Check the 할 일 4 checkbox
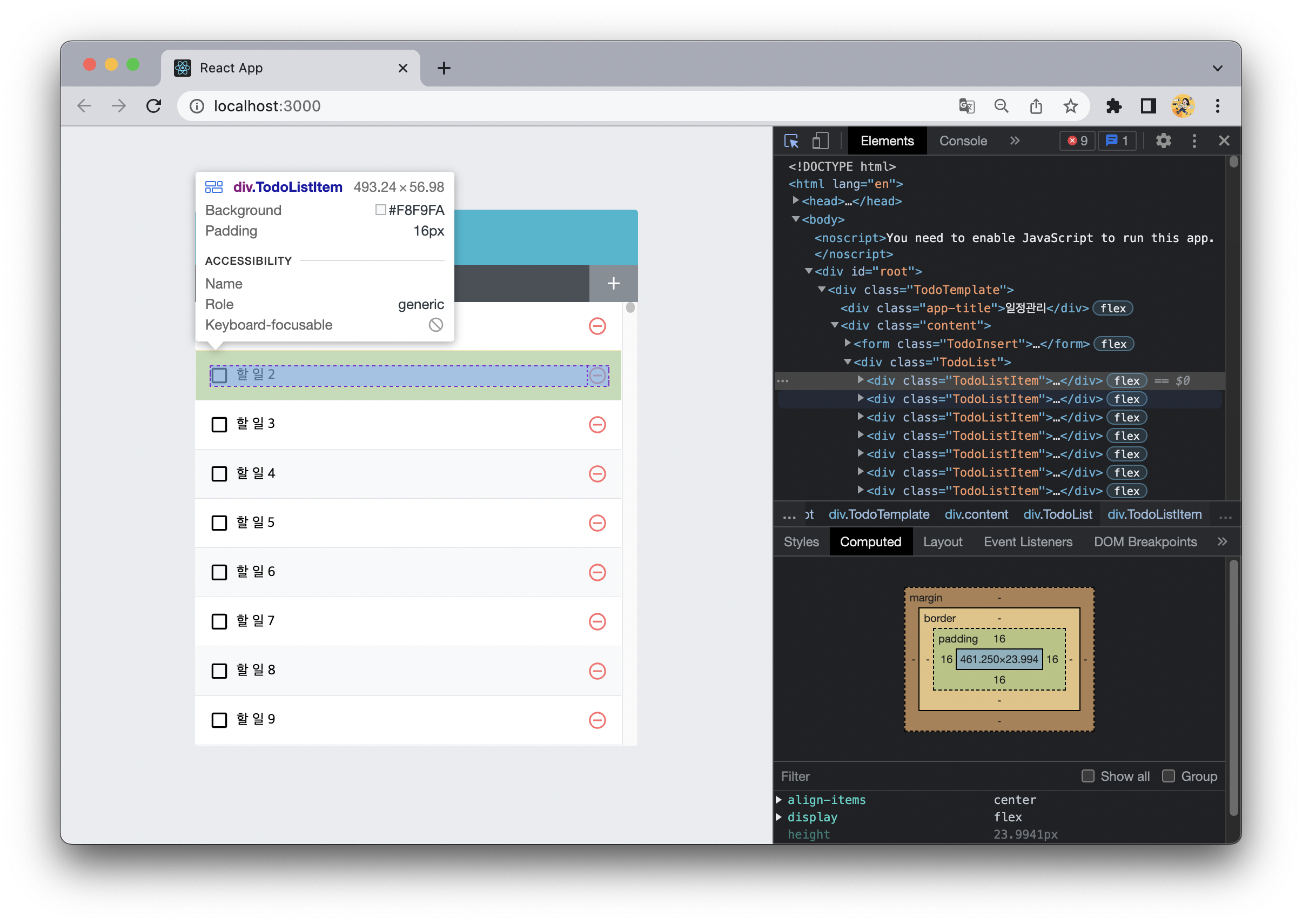 [x=219, y=474]
